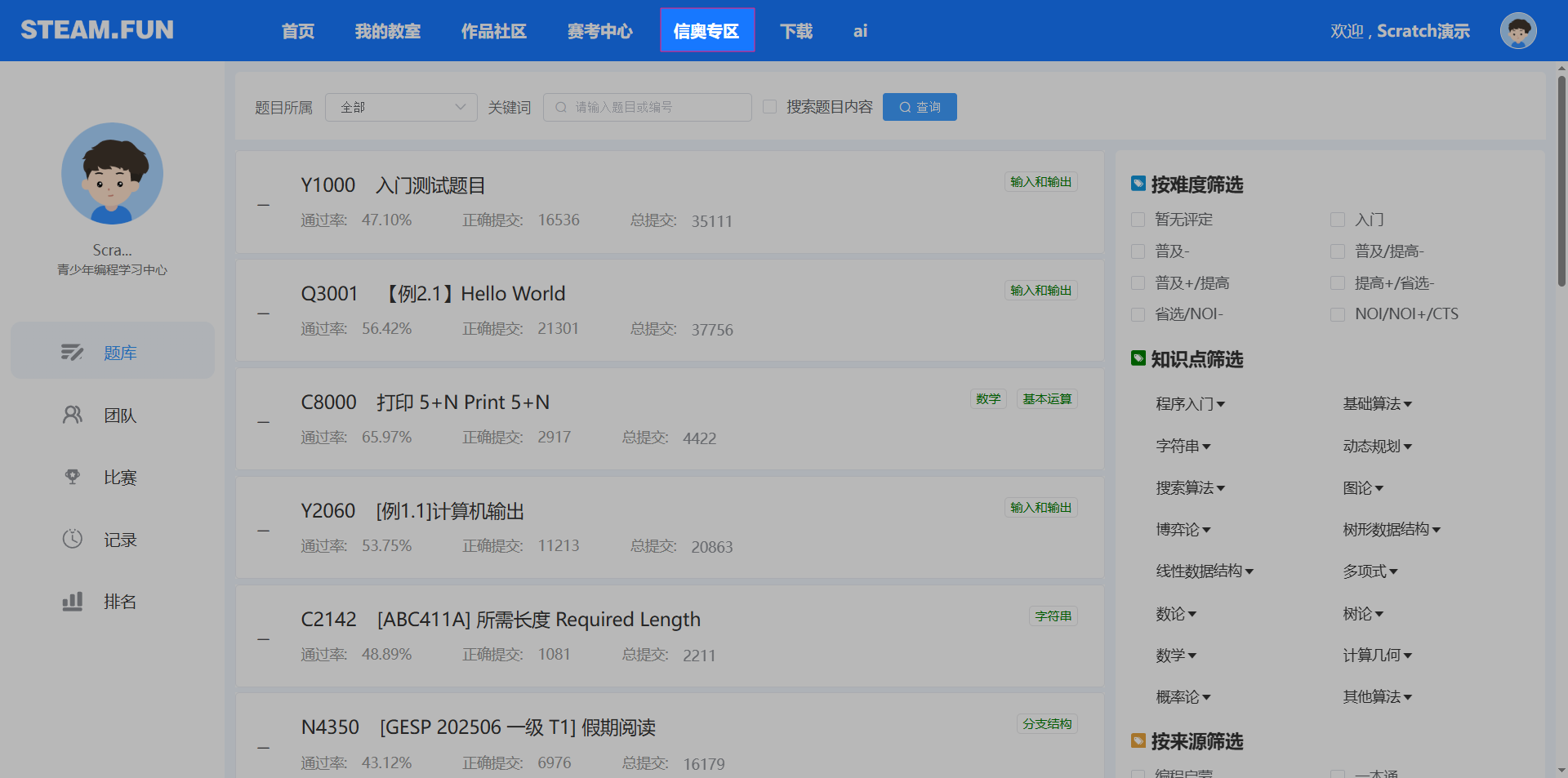Expand the 多项式 knowledge category
The image size is (1568, 778).
[x=1370, y=571]
